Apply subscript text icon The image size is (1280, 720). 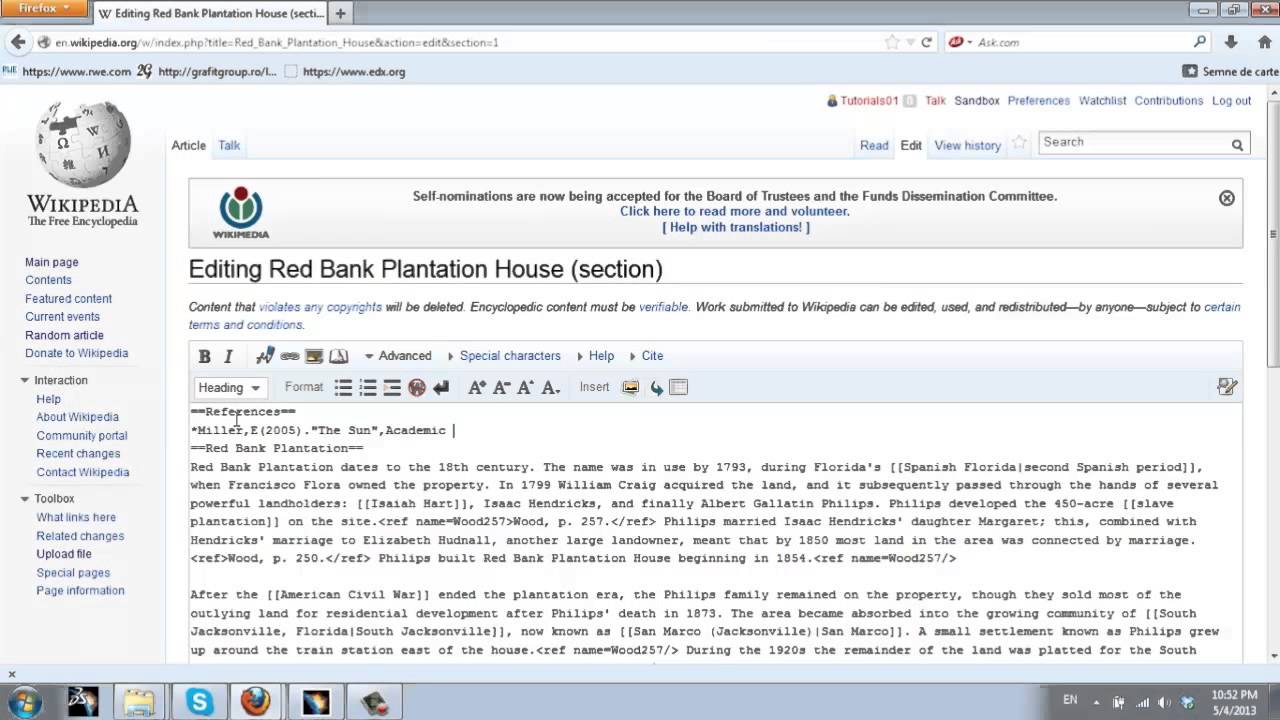[550, 388]
